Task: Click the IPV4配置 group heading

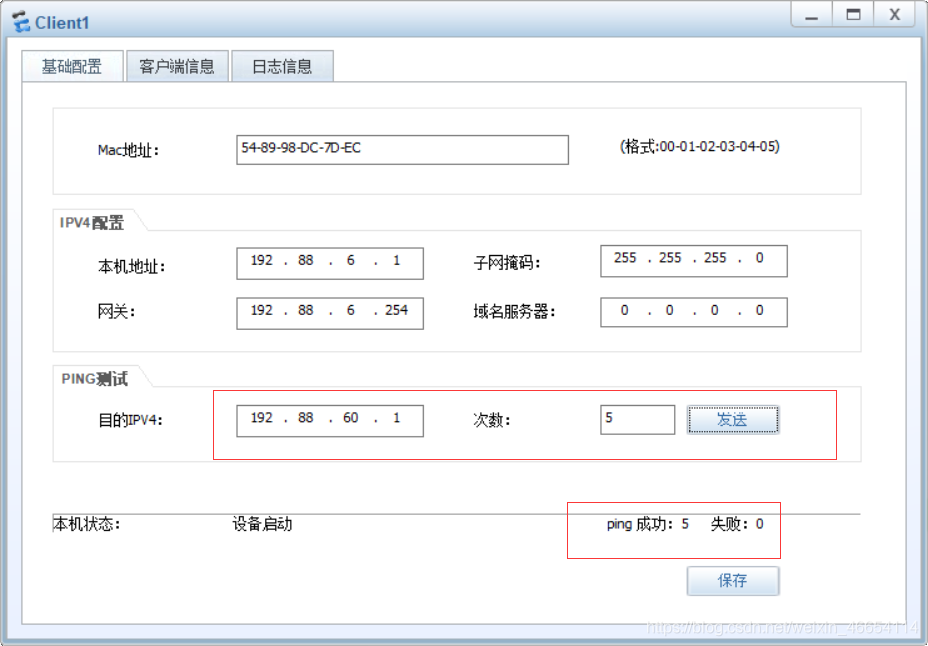Action: tap(92, 222)
